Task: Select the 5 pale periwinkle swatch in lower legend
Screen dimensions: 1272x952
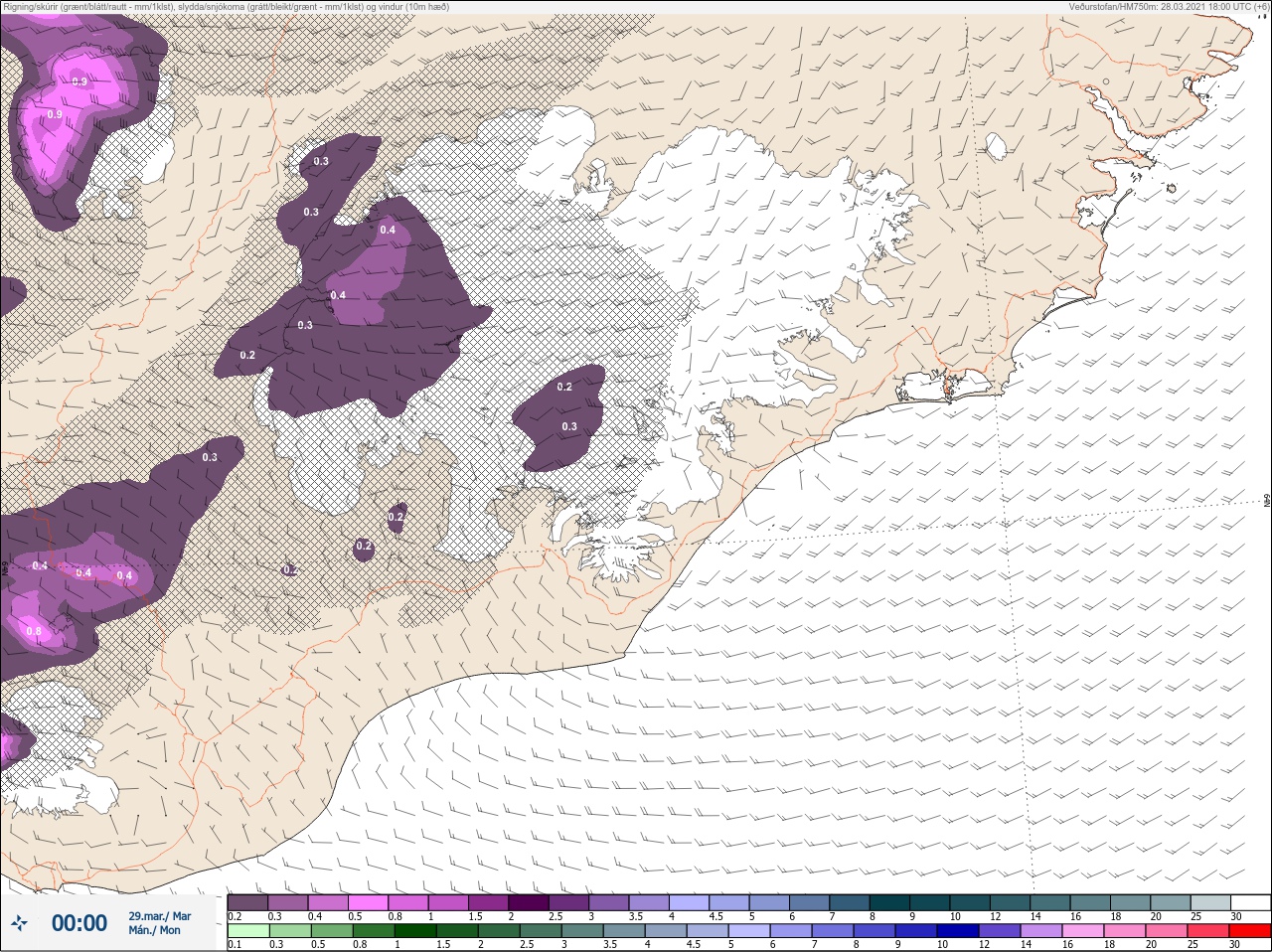Action: (749, 931)
